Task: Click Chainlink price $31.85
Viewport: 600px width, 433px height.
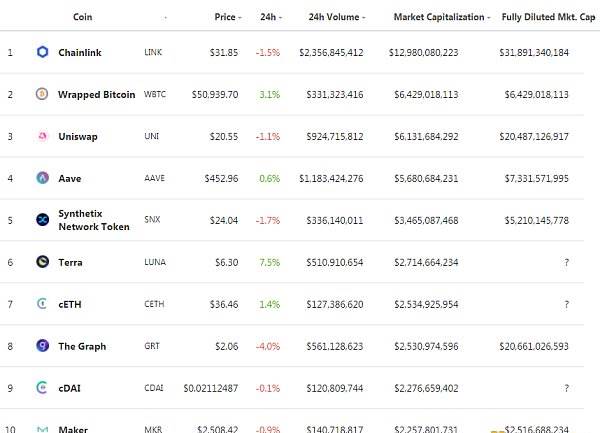Action: (x=224, y=52)
